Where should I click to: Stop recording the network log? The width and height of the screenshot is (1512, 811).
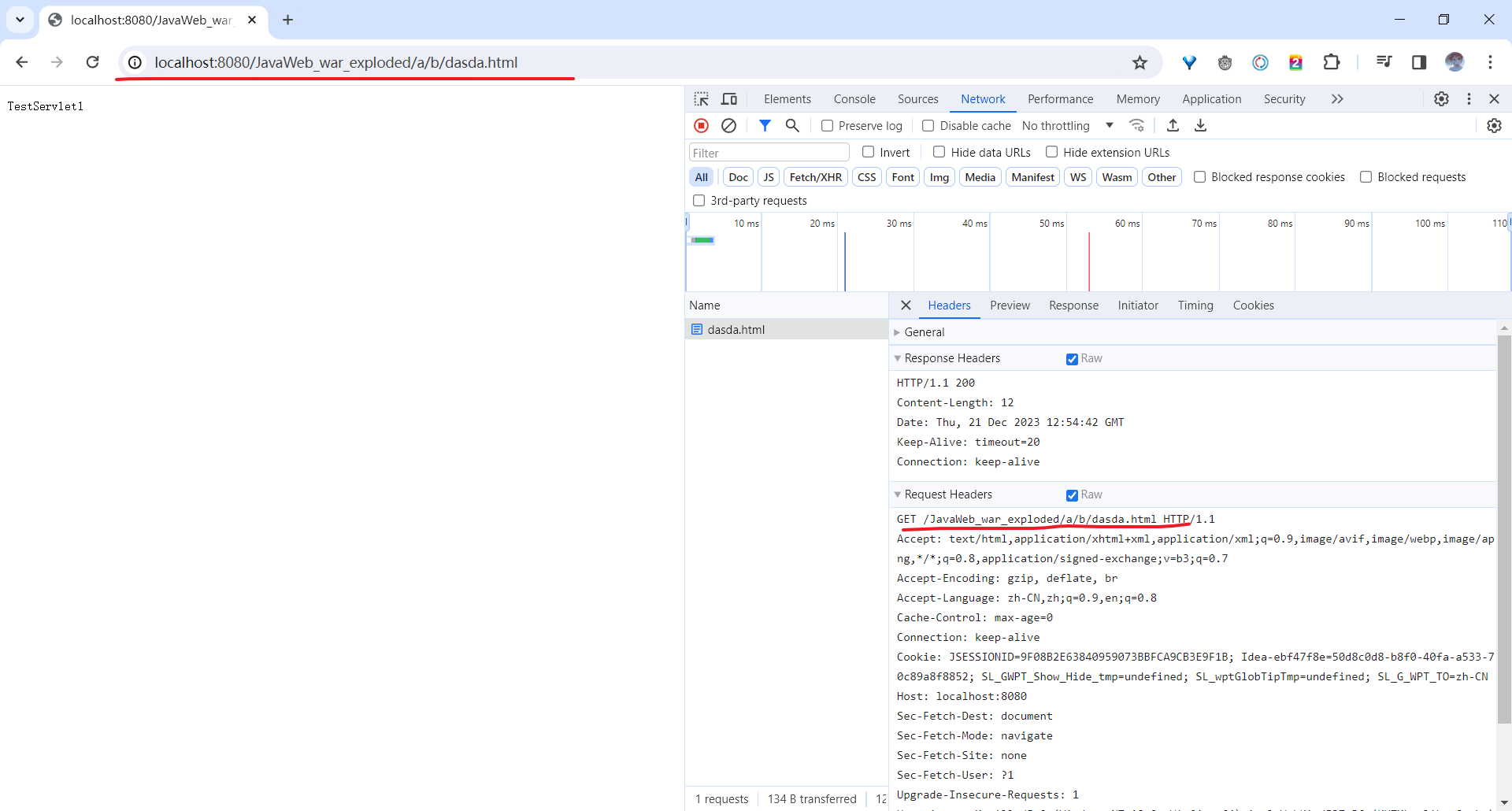701,125
